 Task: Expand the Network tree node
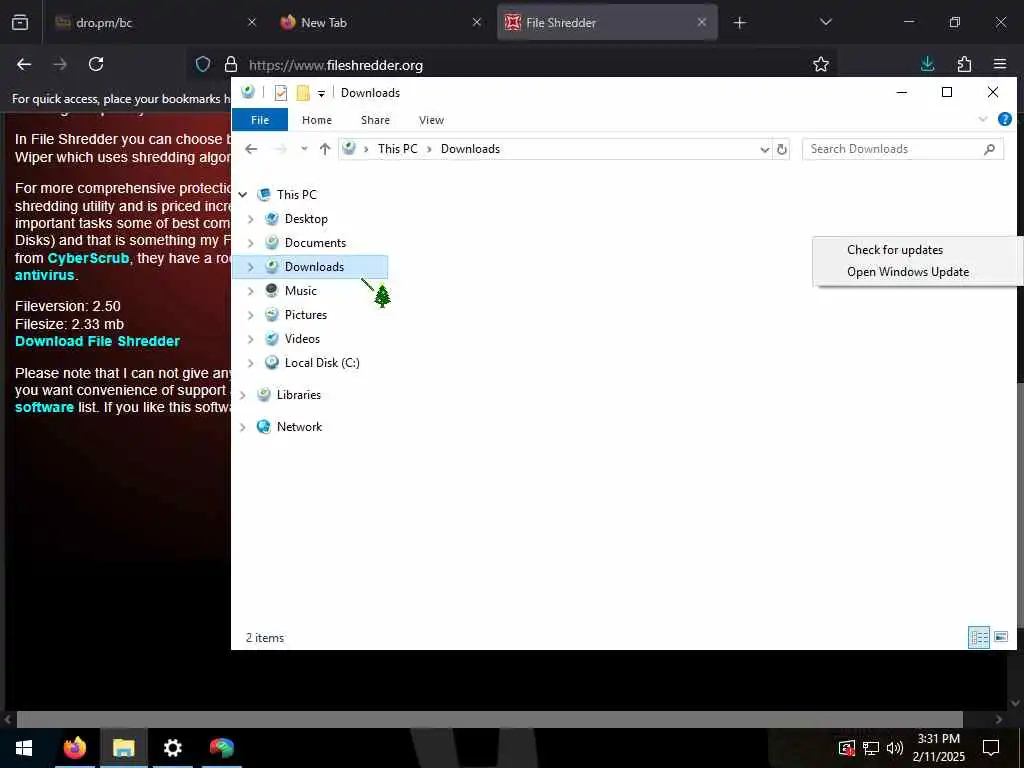[243, 427]
